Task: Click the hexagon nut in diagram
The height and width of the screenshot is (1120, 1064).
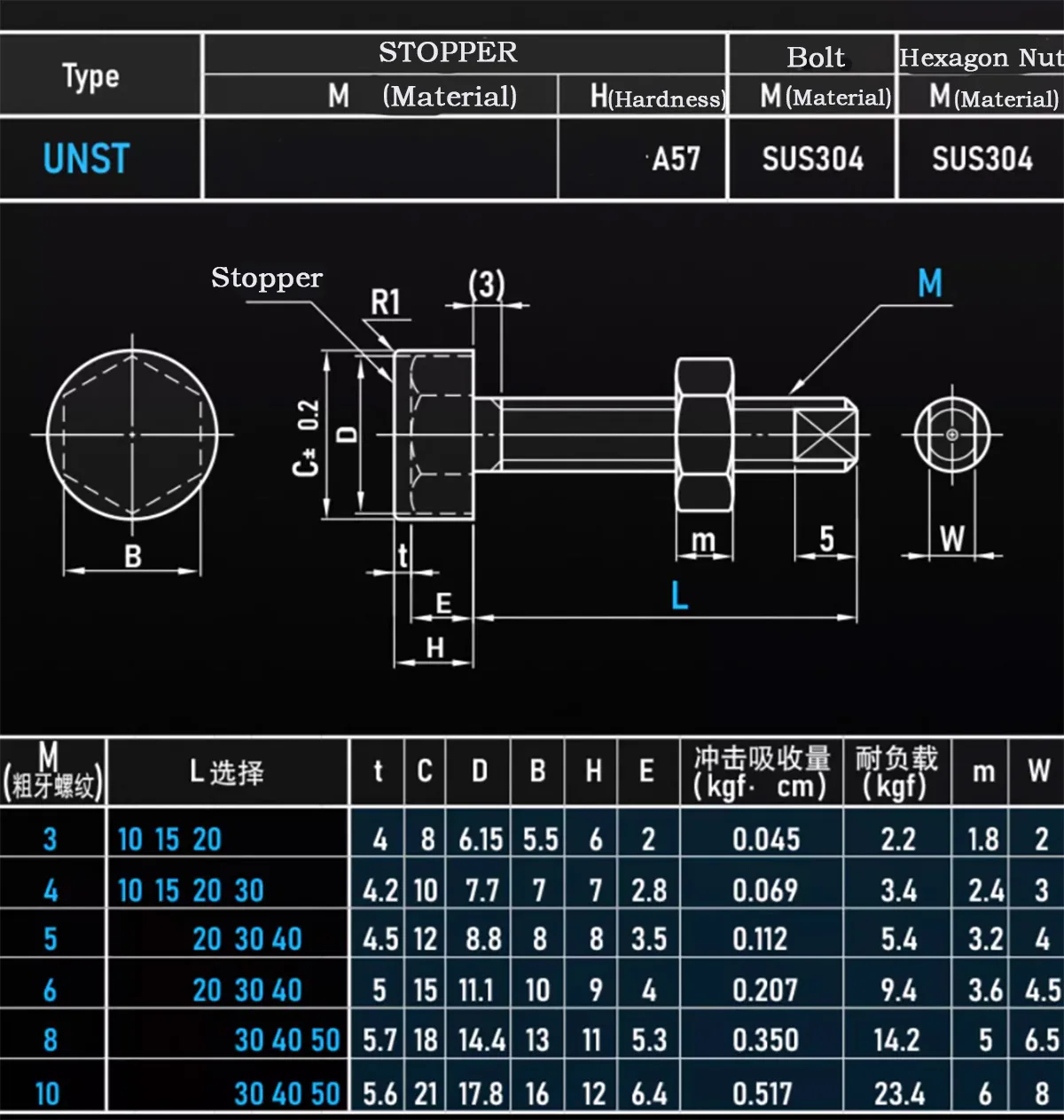Action: pyautogui.click(x=705, y=435)
